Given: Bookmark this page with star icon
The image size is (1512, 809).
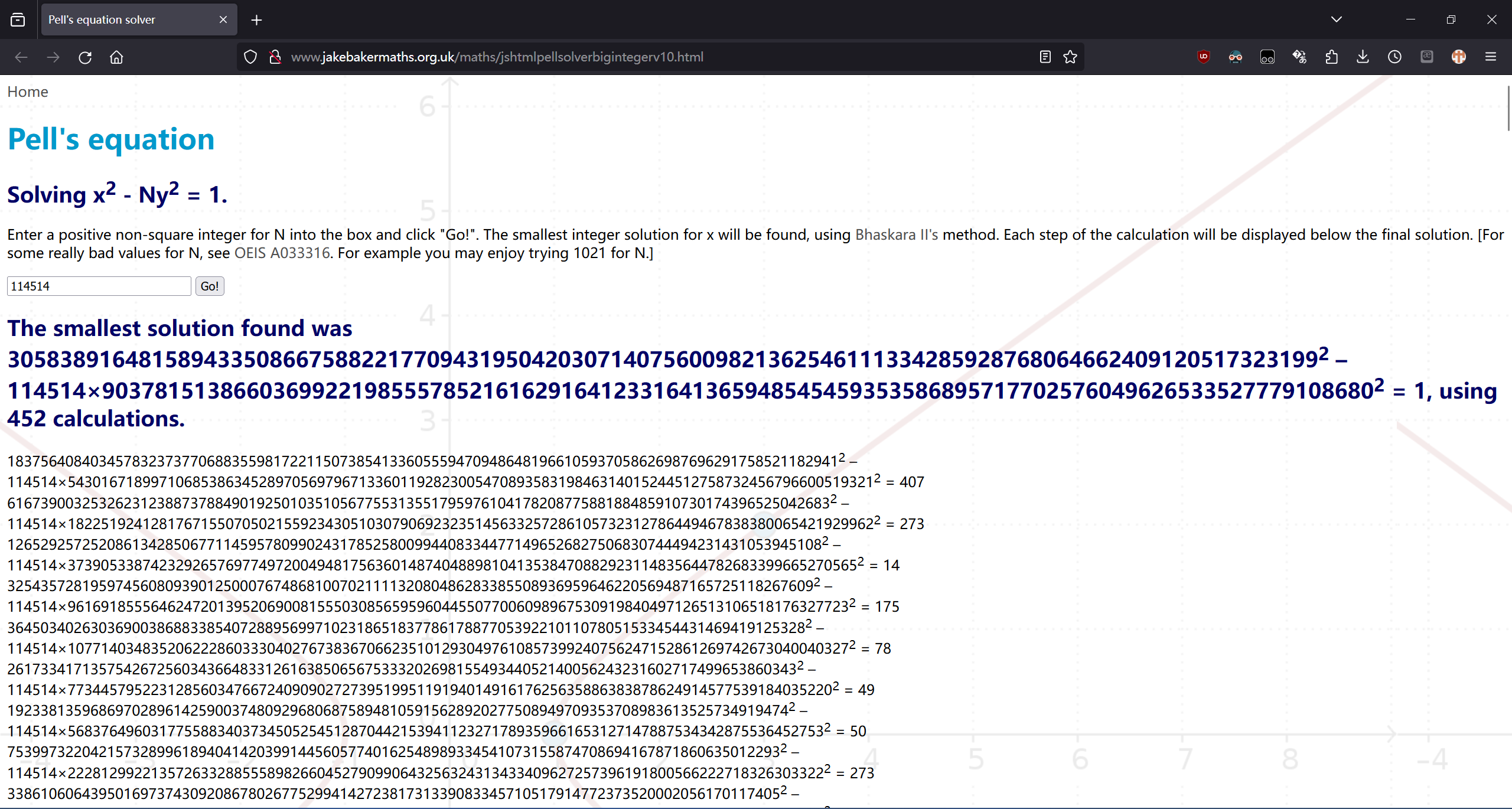Looking at the screenshot, I should point(1070,57).
